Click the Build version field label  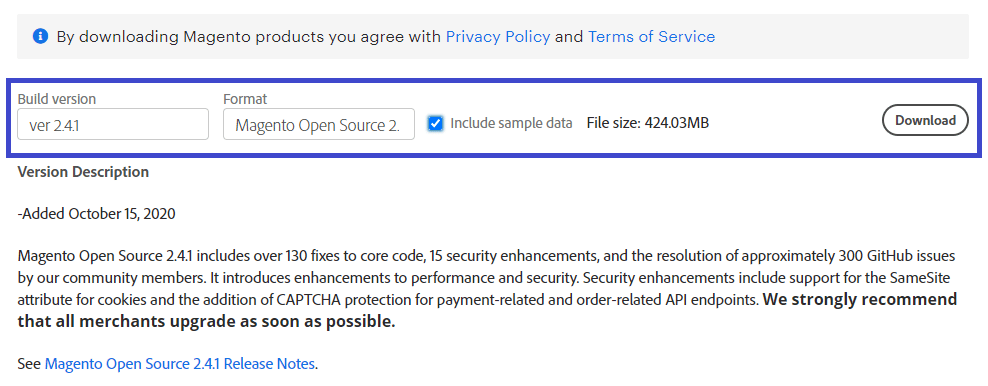[x=57, y=99]
